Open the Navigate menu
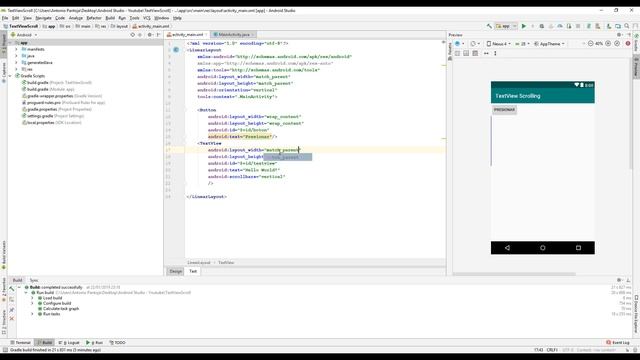This screenshot has width=640, height=360. (43, 18)
